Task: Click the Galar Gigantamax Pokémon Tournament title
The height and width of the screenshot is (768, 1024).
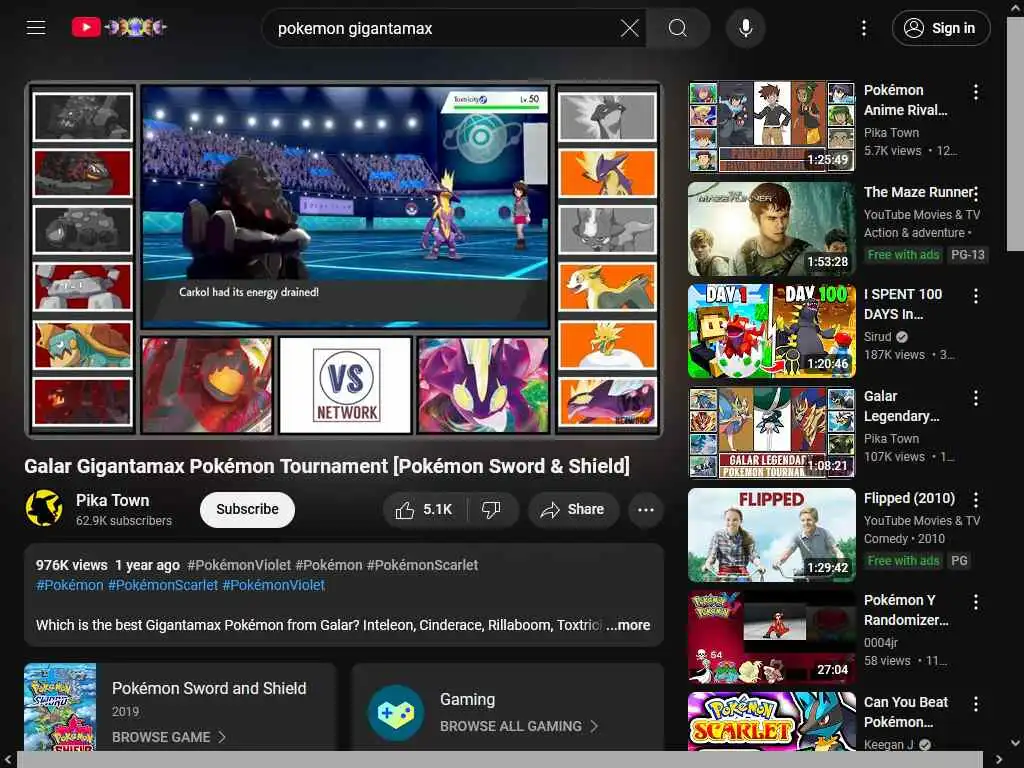Action: 327,466
